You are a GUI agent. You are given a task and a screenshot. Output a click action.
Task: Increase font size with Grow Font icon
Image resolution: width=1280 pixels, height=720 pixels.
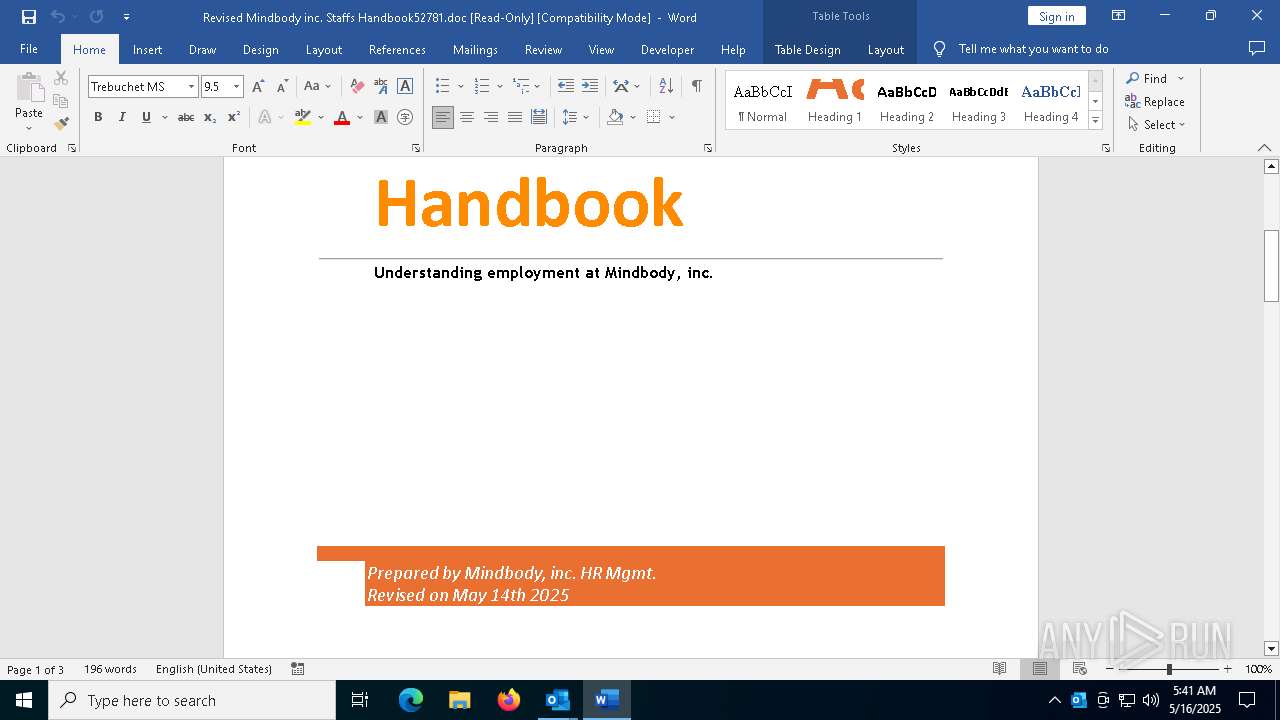pos(259,87)
